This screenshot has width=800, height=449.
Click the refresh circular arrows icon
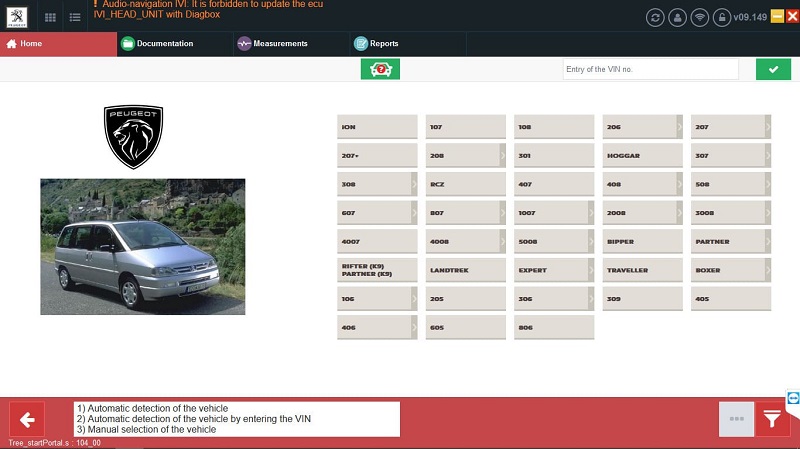coord(655,17)
